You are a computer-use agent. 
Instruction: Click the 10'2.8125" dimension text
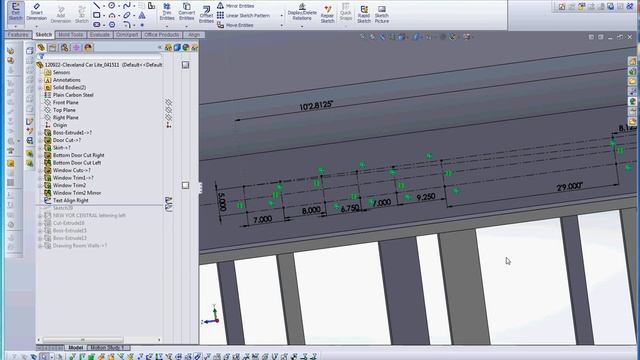point(316,105)
